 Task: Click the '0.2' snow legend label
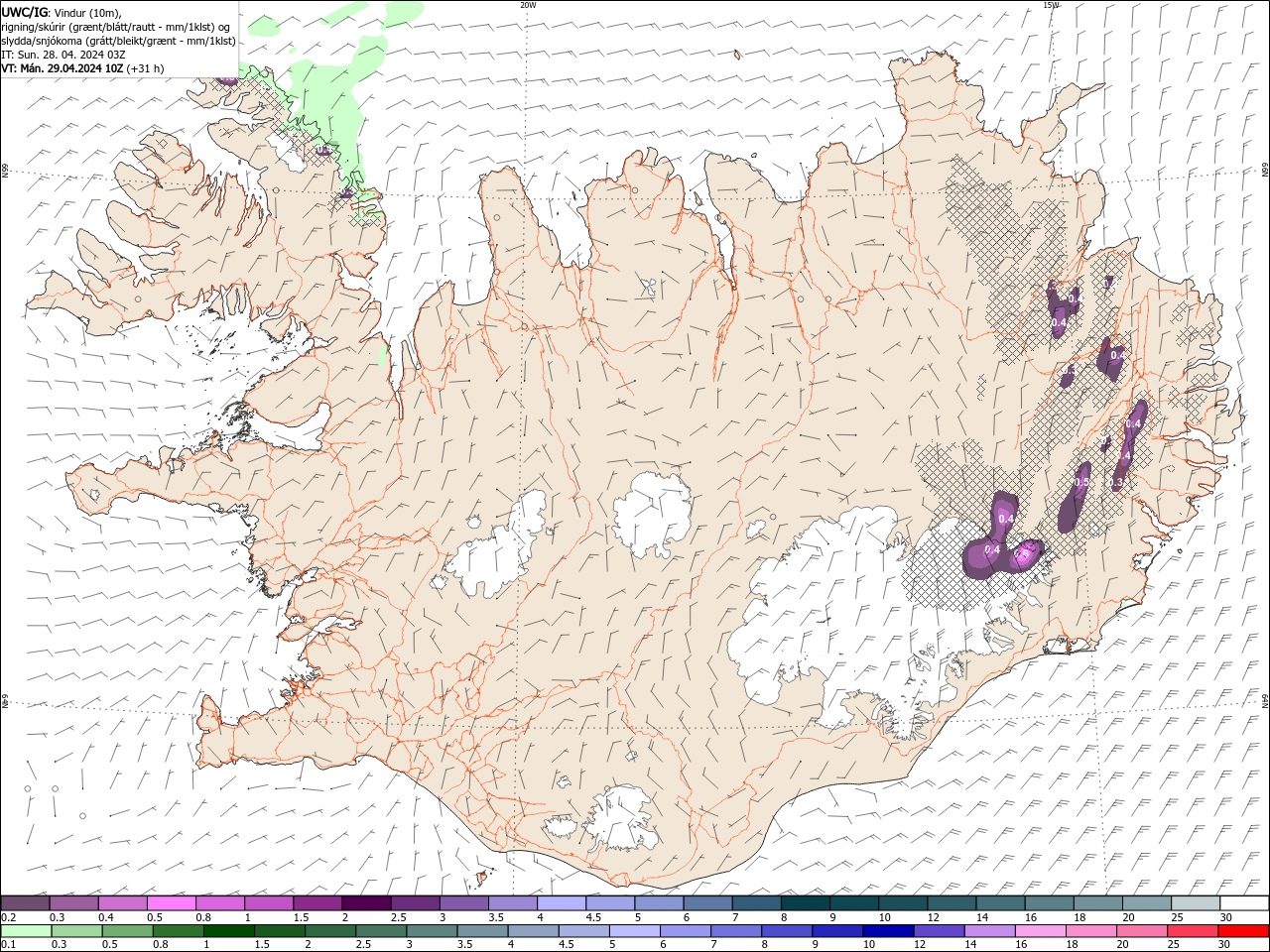click(8, 917)
